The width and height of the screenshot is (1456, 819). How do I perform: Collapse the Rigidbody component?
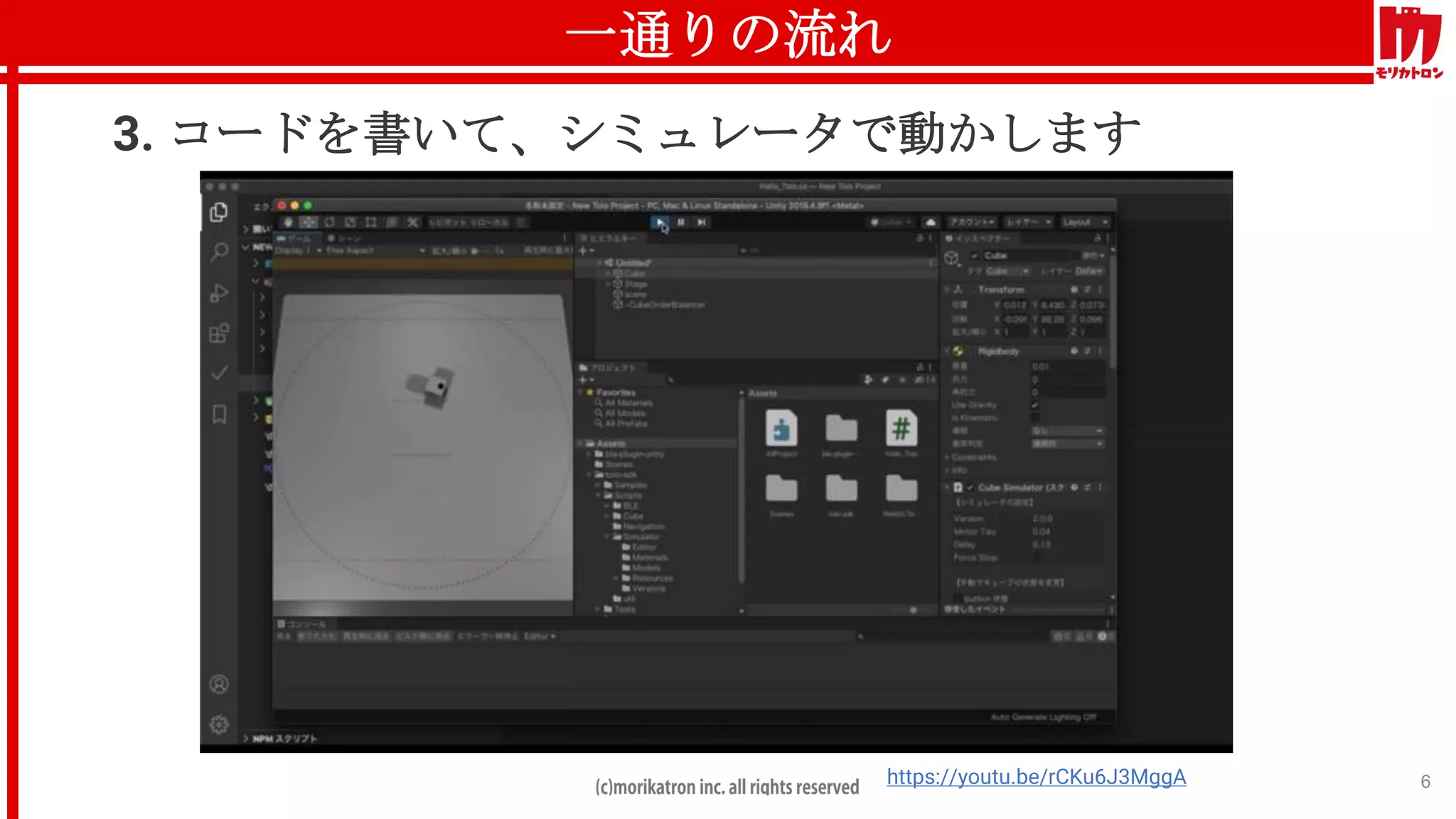coord(948,351)
